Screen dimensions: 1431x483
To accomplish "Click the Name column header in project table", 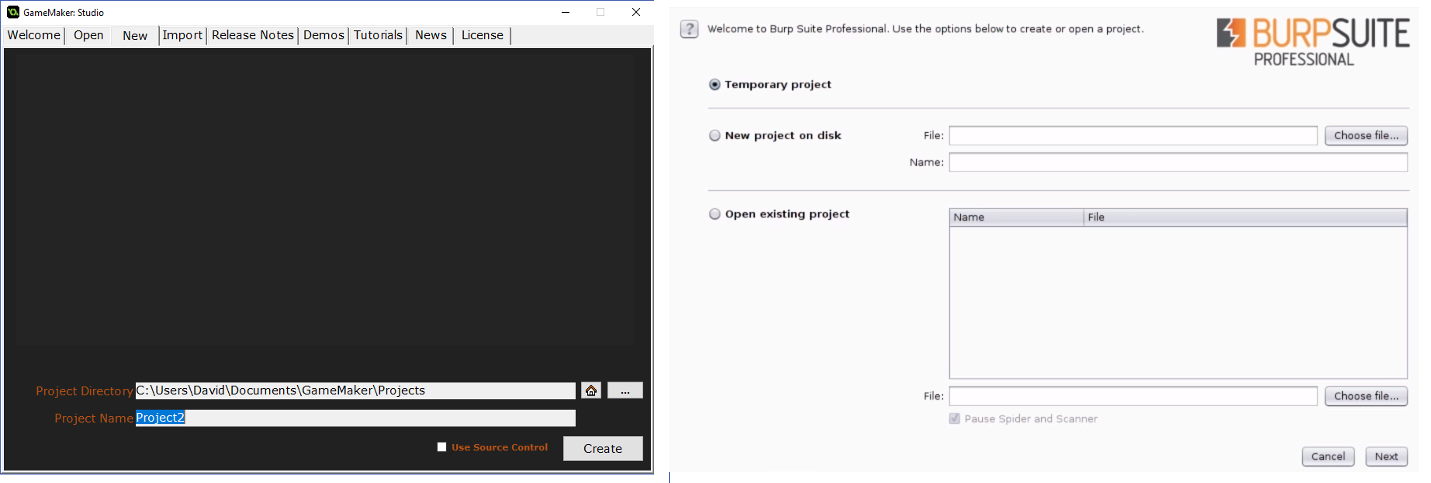I will tap(1017, 217).
